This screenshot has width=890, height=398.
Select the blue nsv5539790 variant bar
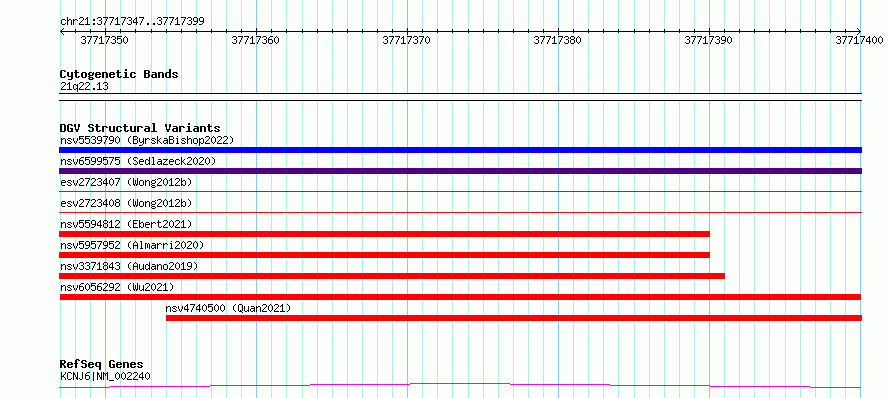tap(460, 150)
